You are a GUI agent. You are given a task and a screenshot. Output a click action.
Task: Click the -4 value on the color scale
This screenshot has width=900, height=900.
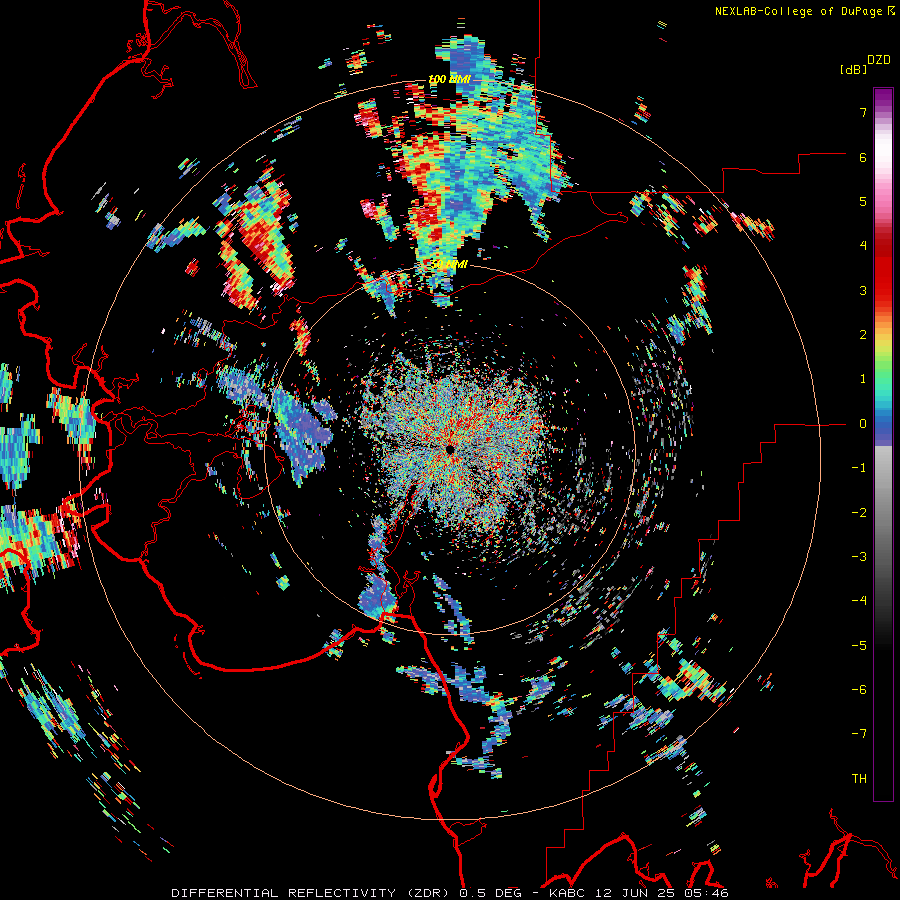point(859,601)
